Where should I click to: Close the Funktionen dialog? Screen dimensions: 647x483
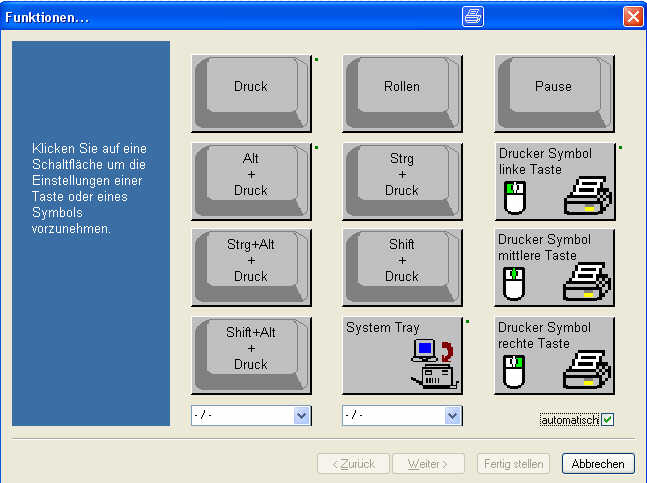coord(633,17)
